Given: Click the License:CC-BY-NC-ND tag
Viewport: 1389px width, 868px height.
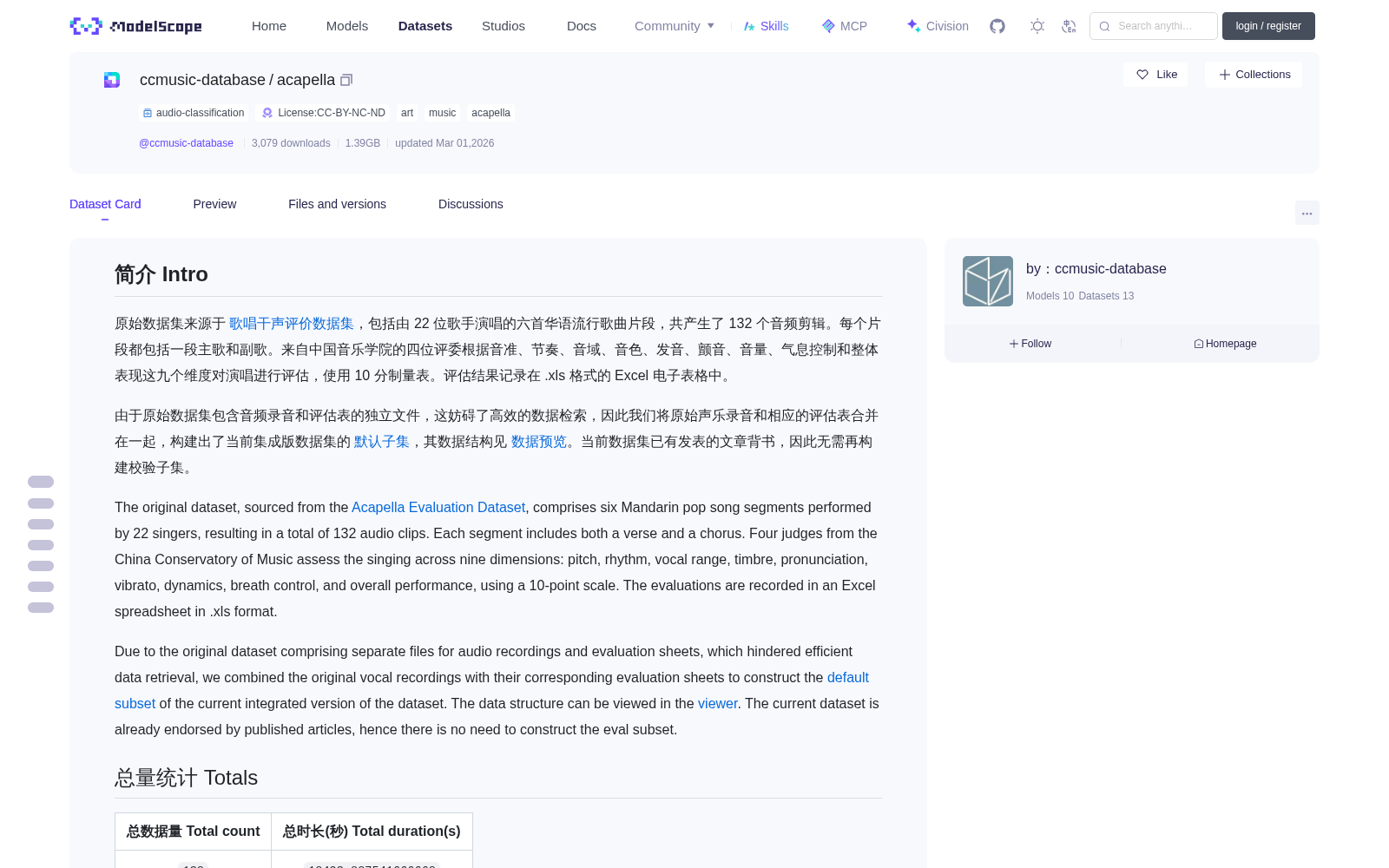Looking at the screenshot, I should coord(324,113).
